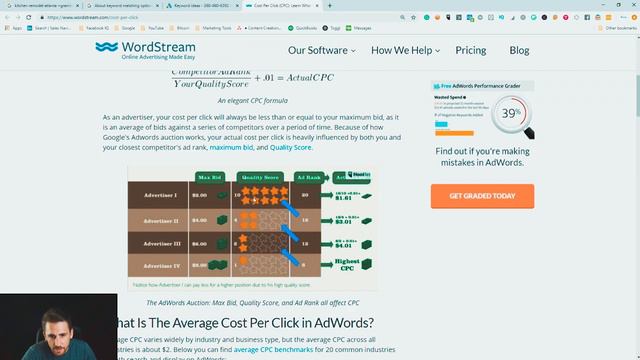
Task: Open the Facebook IG bookmark folder
Action: 94,28
